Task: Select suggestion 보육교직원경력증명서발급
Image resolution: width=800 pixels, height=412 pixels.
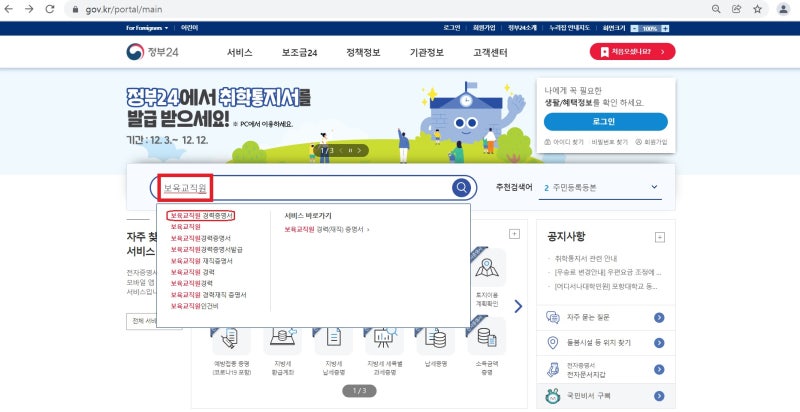Action: tap(206, 249)
